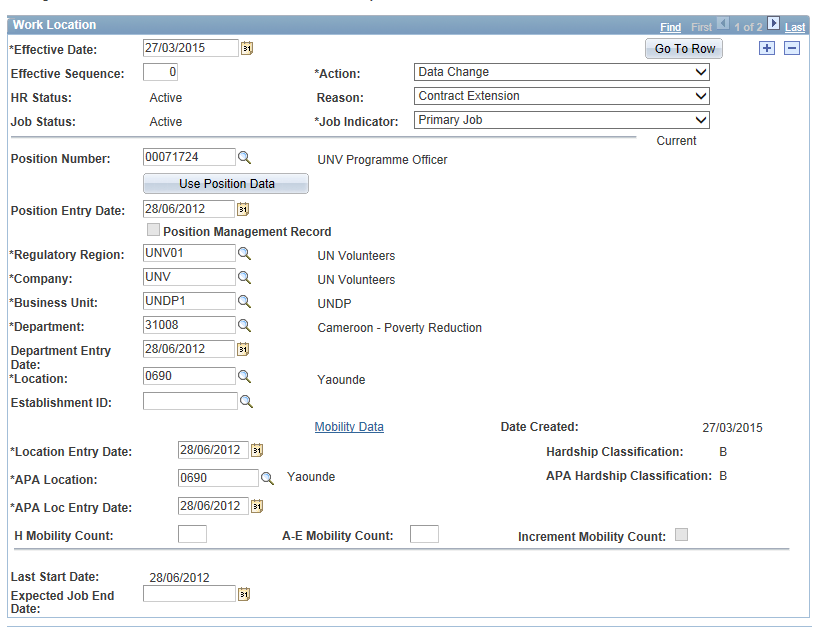Open the Job Indicator dropdown
This screenshot has height=627, width=838.
[562, 120]
